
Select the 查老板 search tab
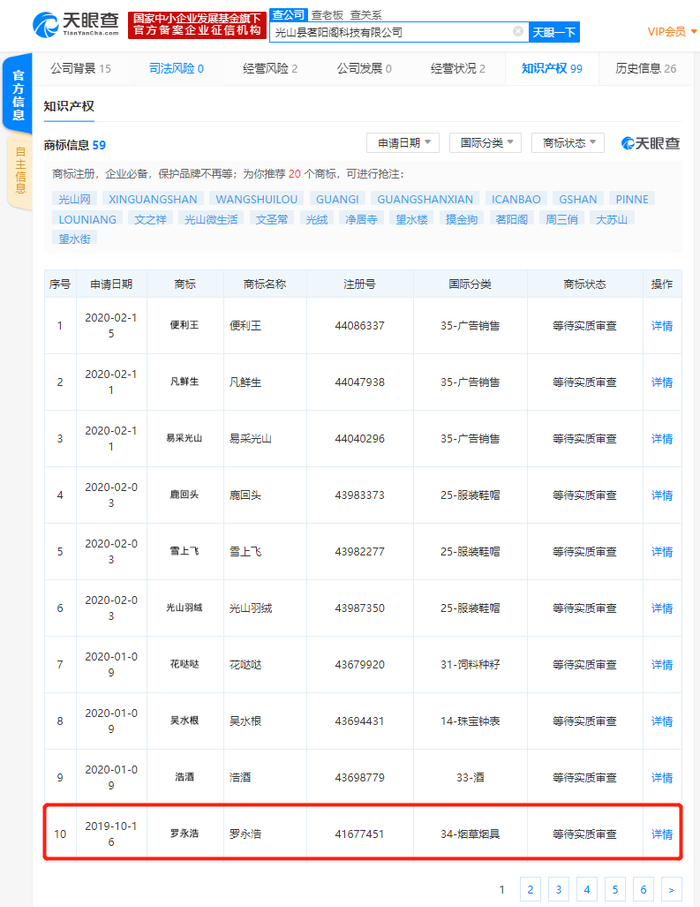(327, 15)
